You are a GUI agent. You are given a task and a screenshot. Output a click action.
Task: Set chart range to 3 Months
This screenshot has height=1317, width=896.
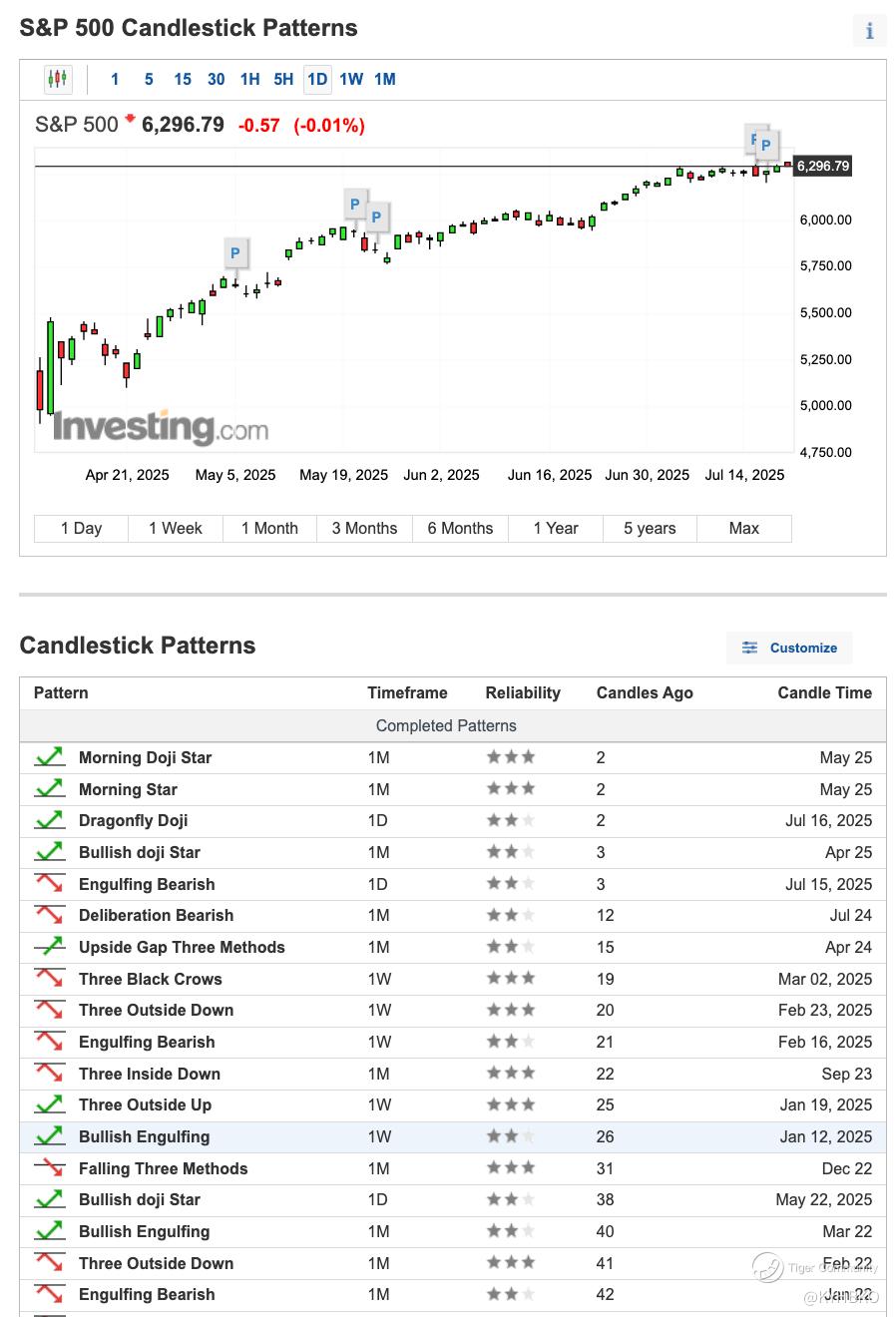[364, 529]
